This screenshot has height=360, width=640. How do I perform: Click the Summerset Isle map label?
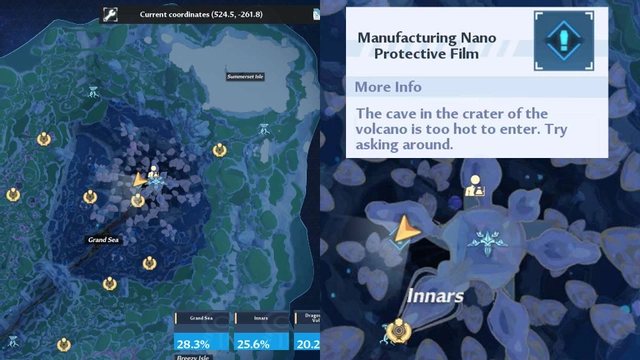[x=245, y=76]
